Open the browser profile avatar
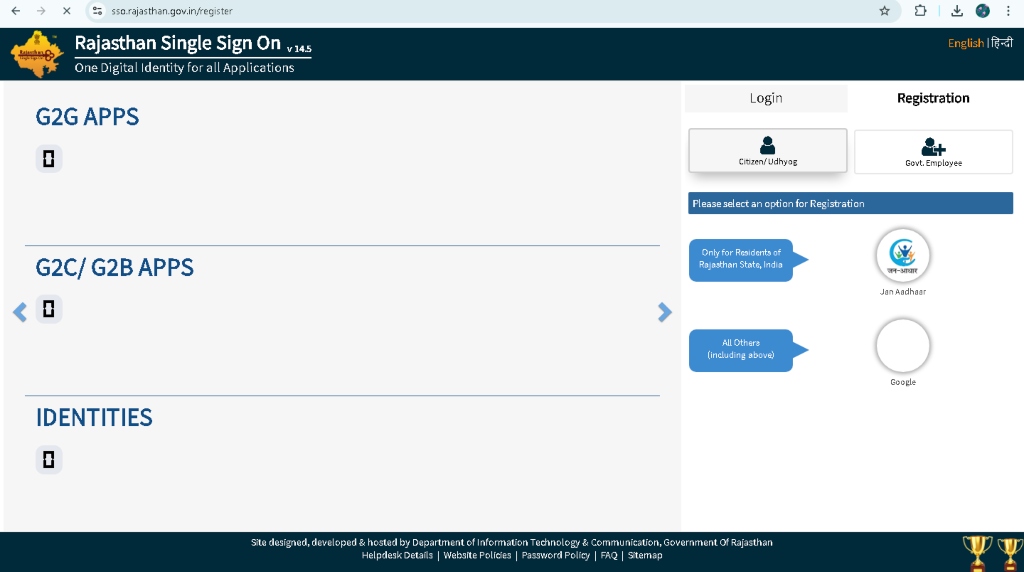The image size is (1024, 572). [982, 11]
